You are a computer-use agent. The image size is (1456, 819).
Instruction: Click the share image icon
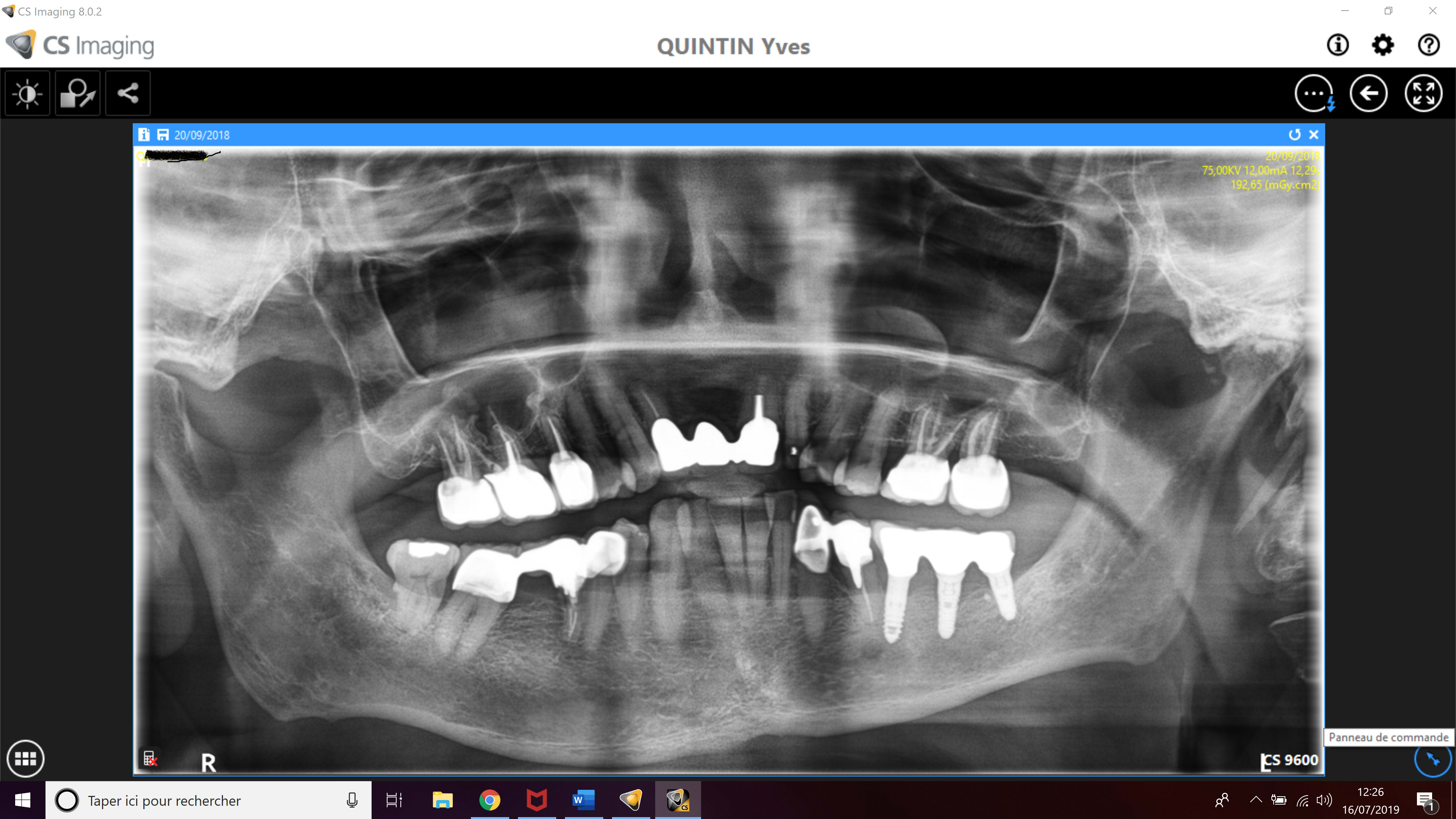coord(128,93)
